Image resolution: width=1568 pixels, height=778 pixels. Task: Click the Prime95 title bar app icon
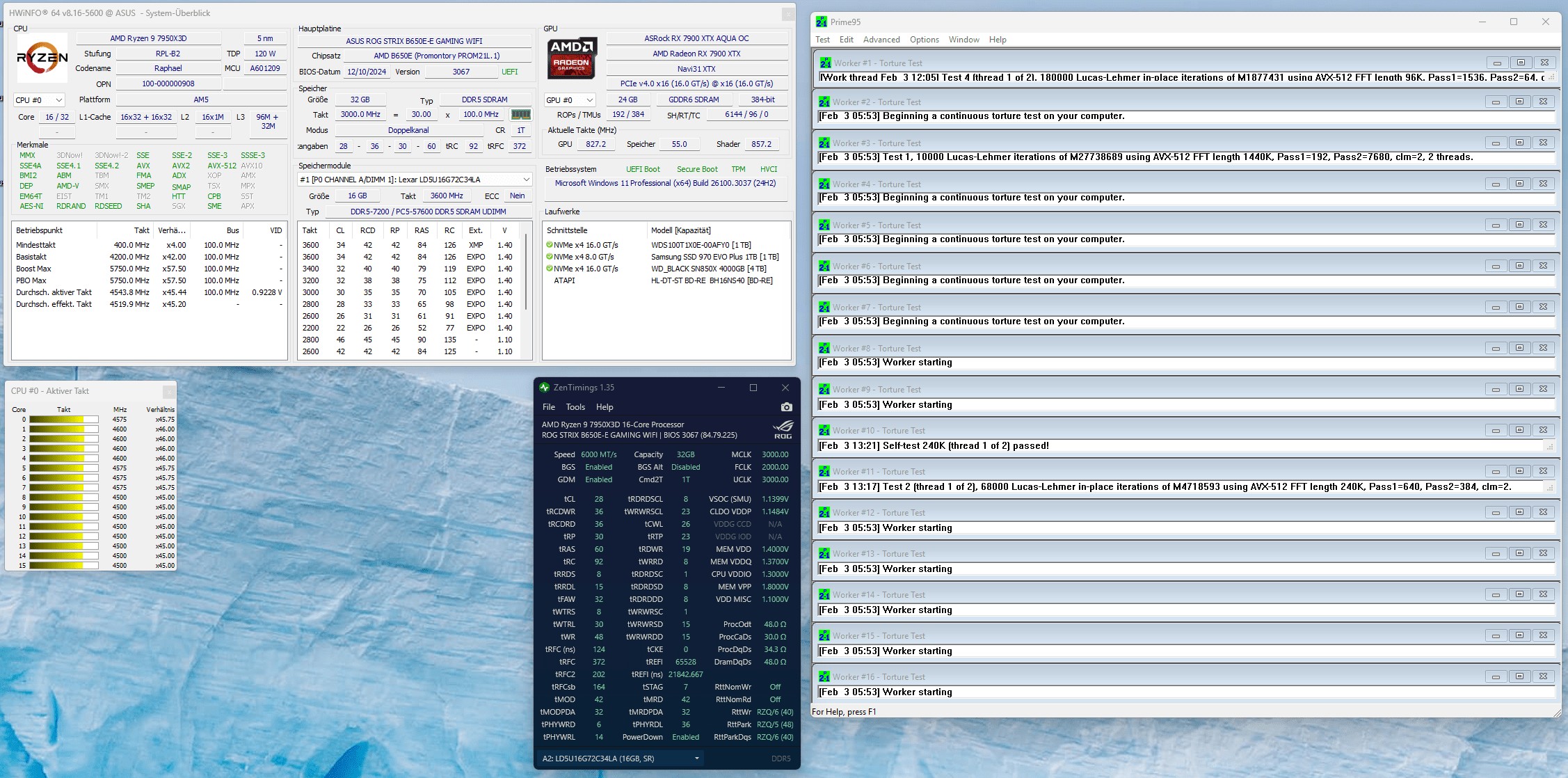(x=822, y=22)
